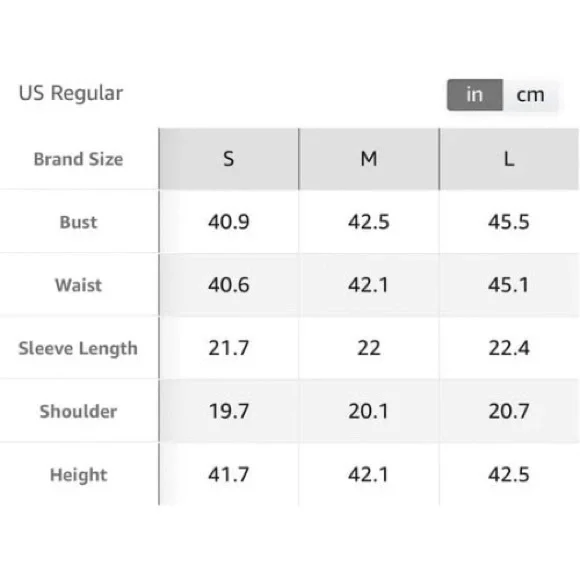Select the Shoulder value 19.7 for S
Viewport: 580px width, 580px height.
point(229,411)
